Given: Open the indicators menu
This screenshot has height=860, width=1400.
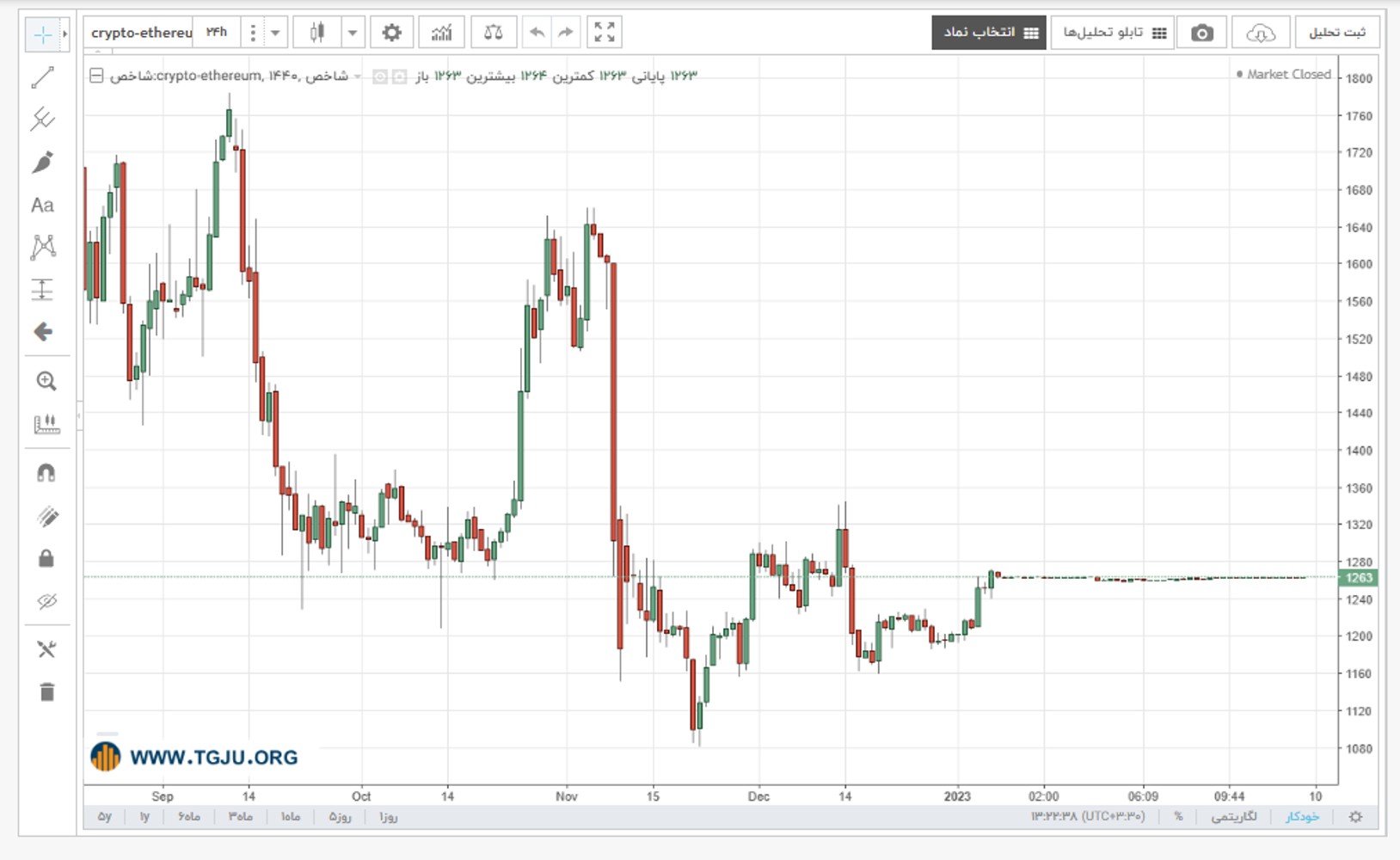Looking at the screenshot, I should click(x=441, y=33).
